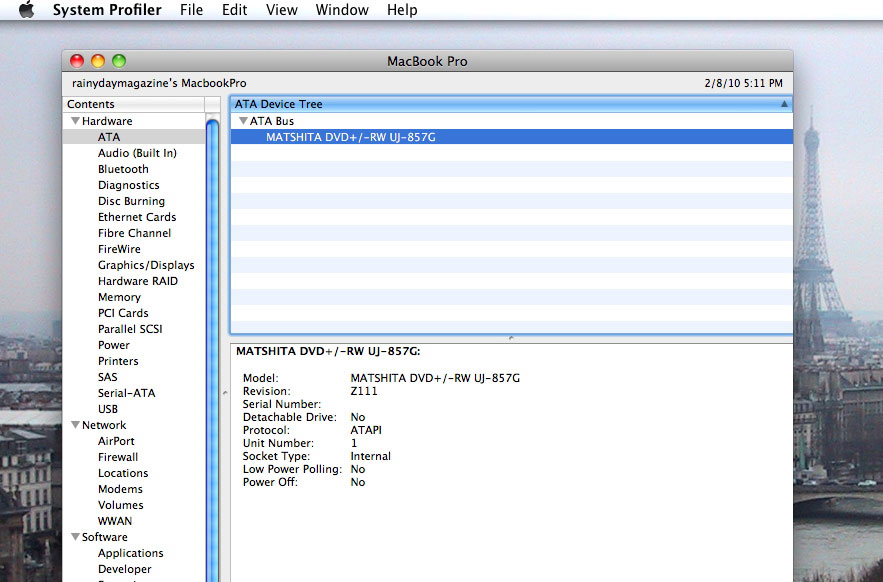
Task: Select Applications under Software
Action: (130, 553)
